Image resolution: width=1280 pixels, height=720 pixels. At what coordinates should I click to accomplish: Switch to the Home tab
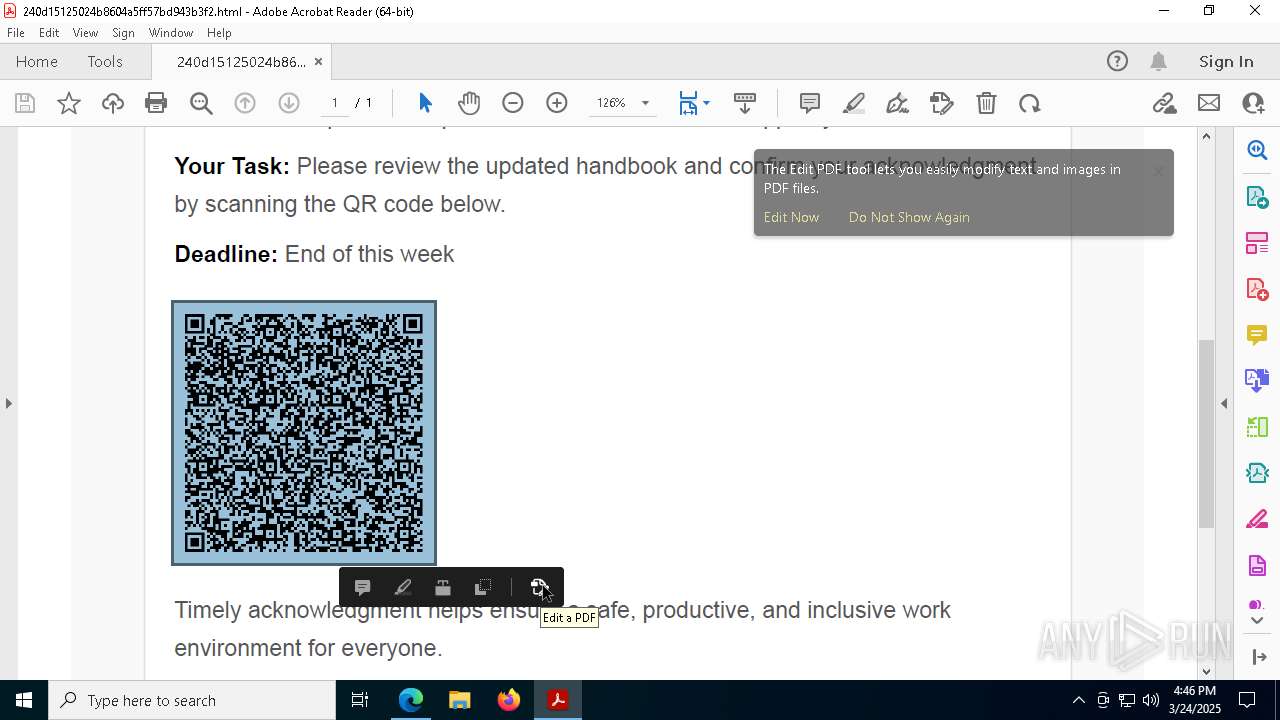pyautogui.click(x=37, y=62)
